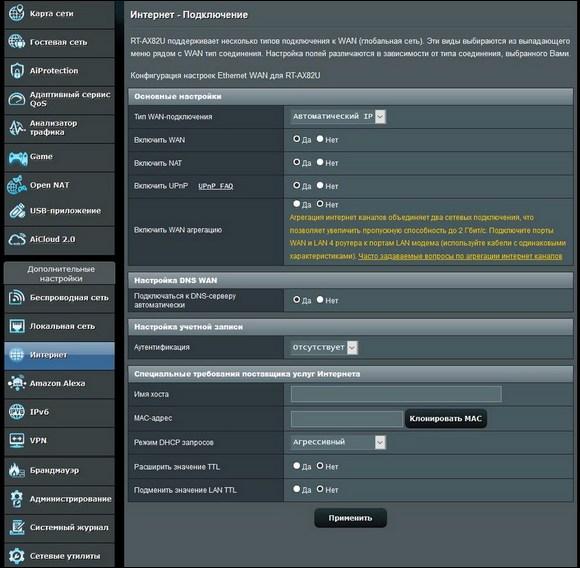Click the Клонировать MAC button
The height and width of the screenshot is (568, 580).
point(446,419)
